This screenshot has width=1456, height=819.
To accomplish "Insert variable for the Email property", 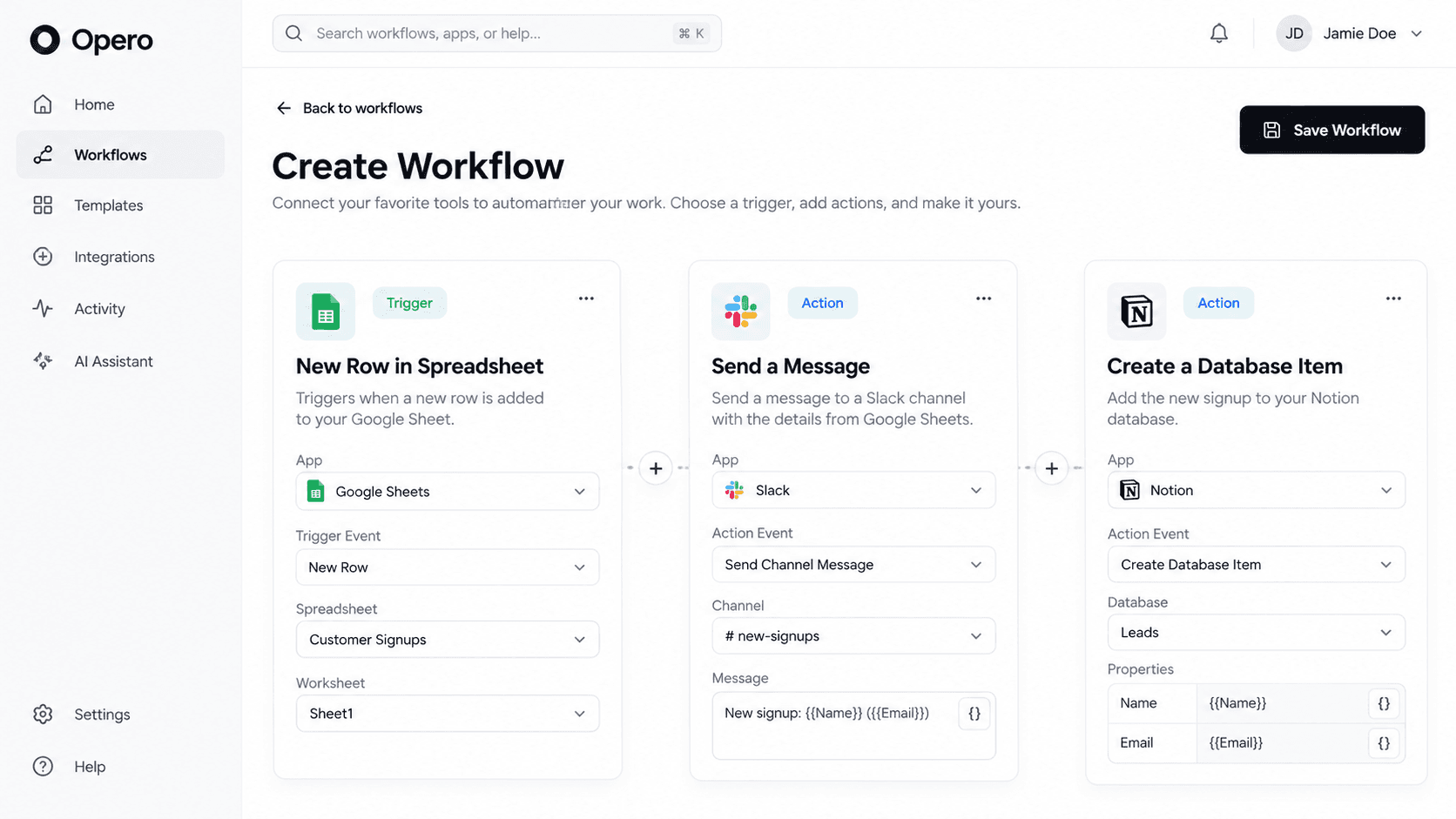I will click(1384, 743).
